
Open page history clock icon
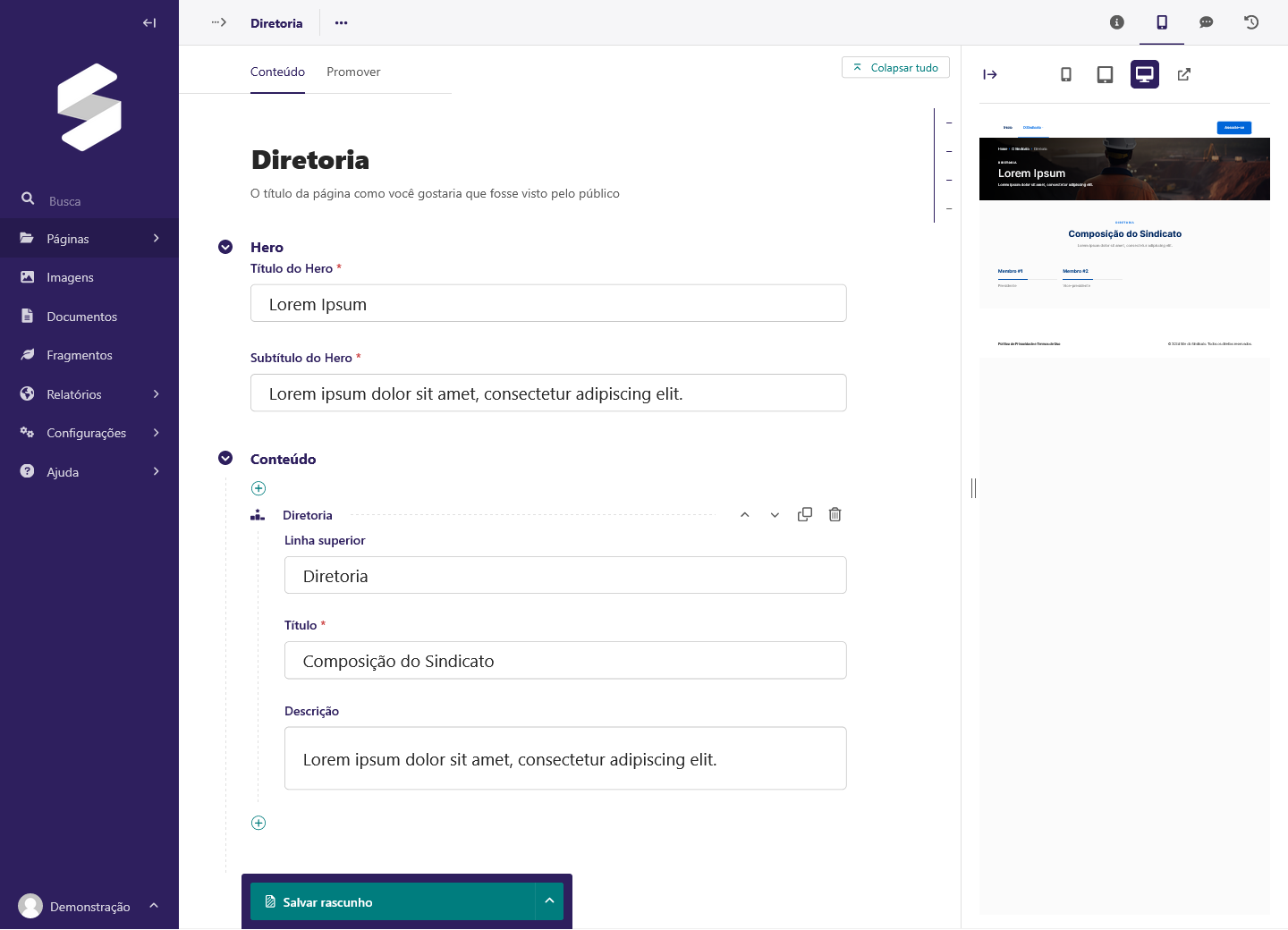click(x=1251, y=22)
